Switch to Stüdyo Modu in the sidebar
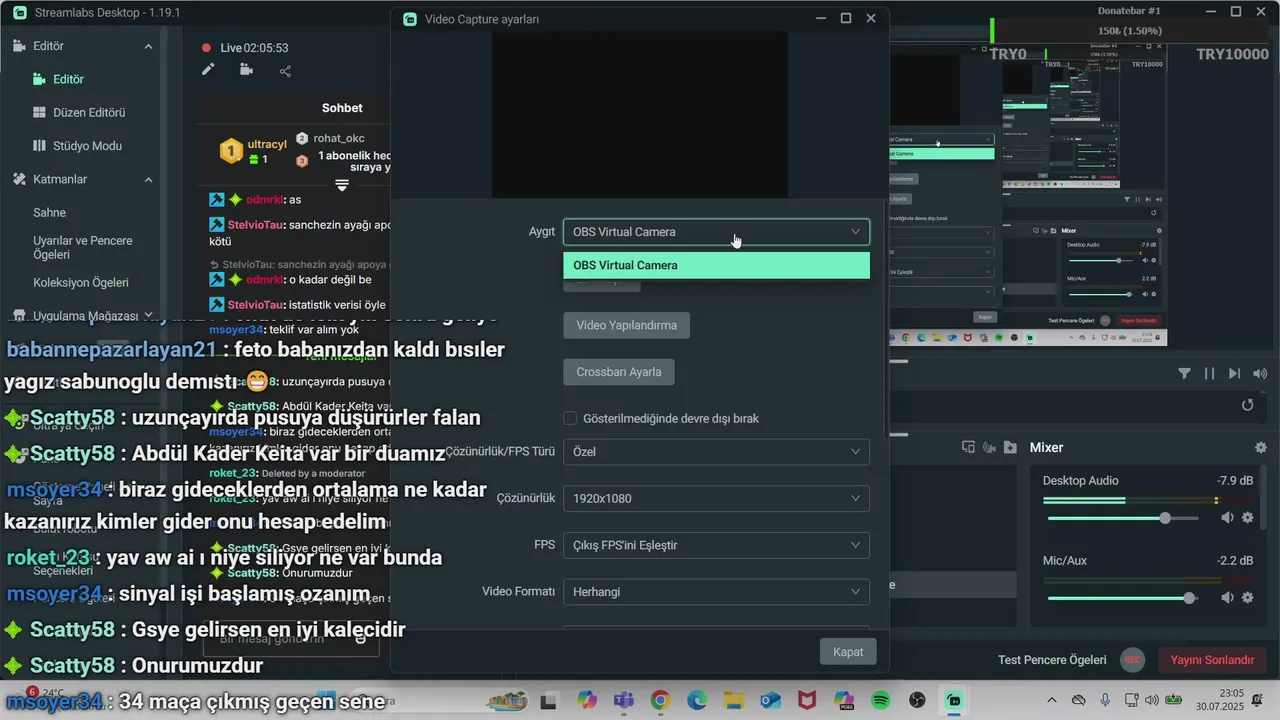Viewport: 1280px width, 720px height. pyautogui.click(x=77, y=145)
